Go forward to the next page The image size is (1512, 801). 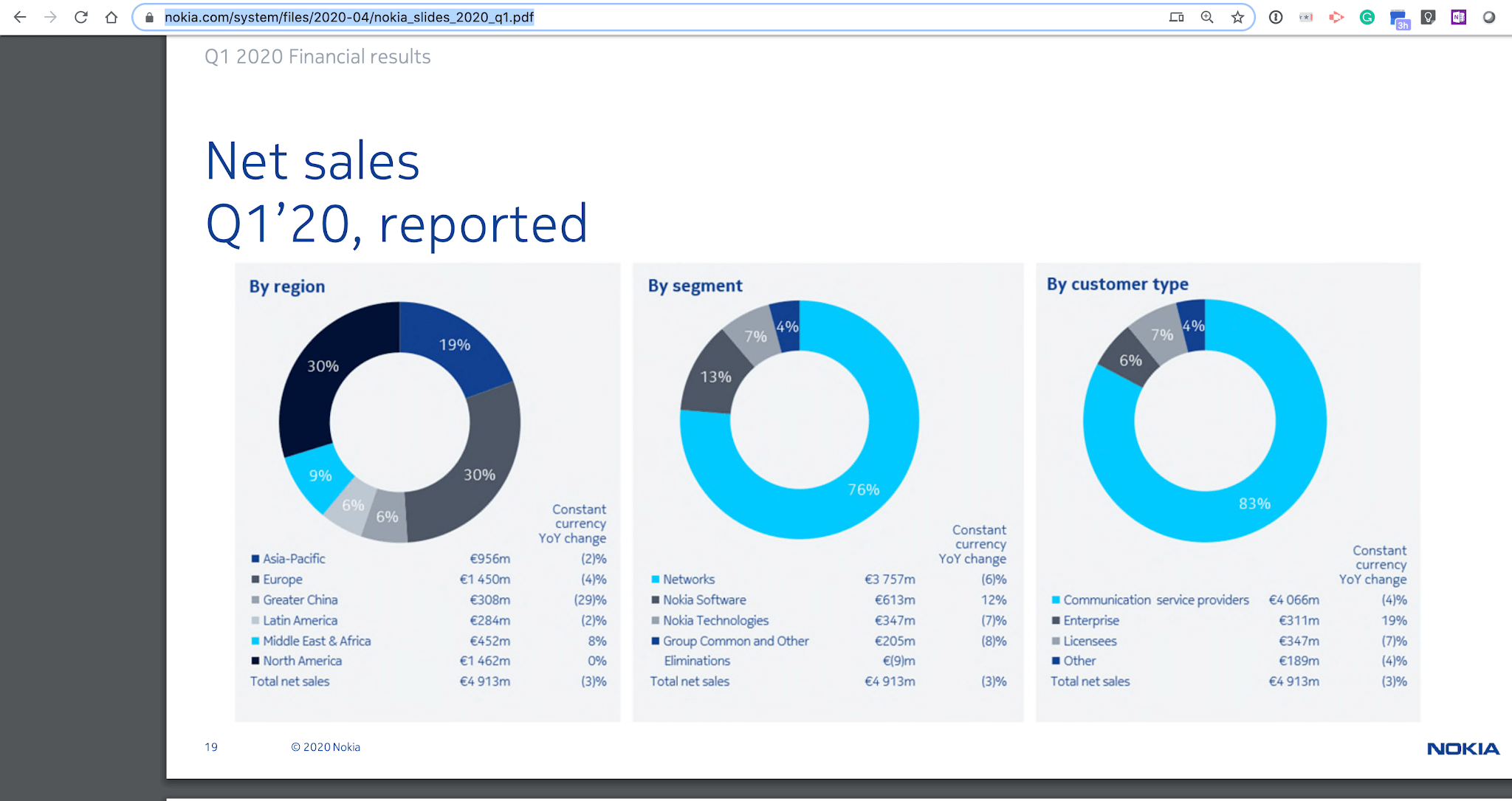coord(50,16)
